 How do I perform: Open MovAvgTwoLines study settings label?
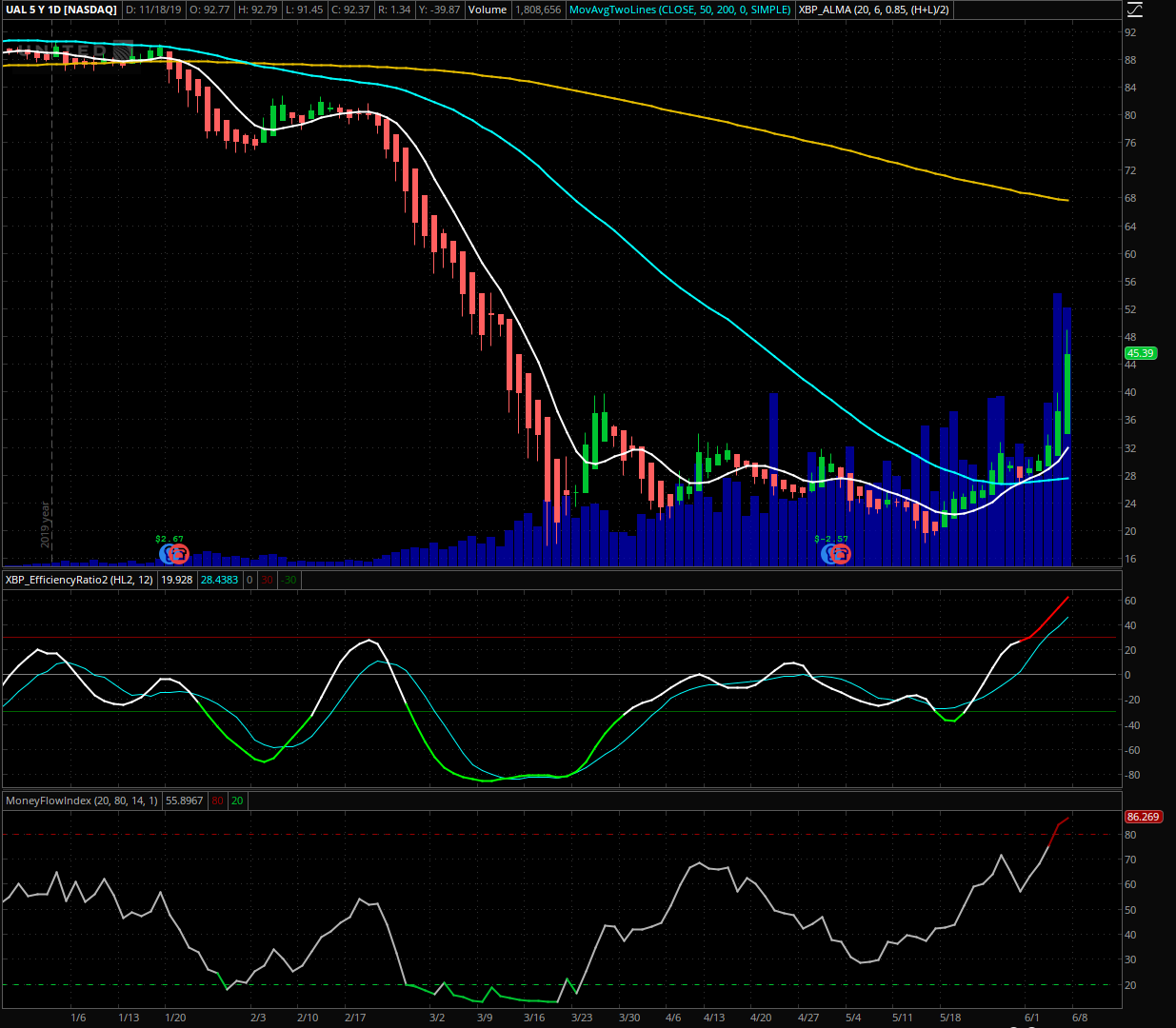[x=679, y=10]
